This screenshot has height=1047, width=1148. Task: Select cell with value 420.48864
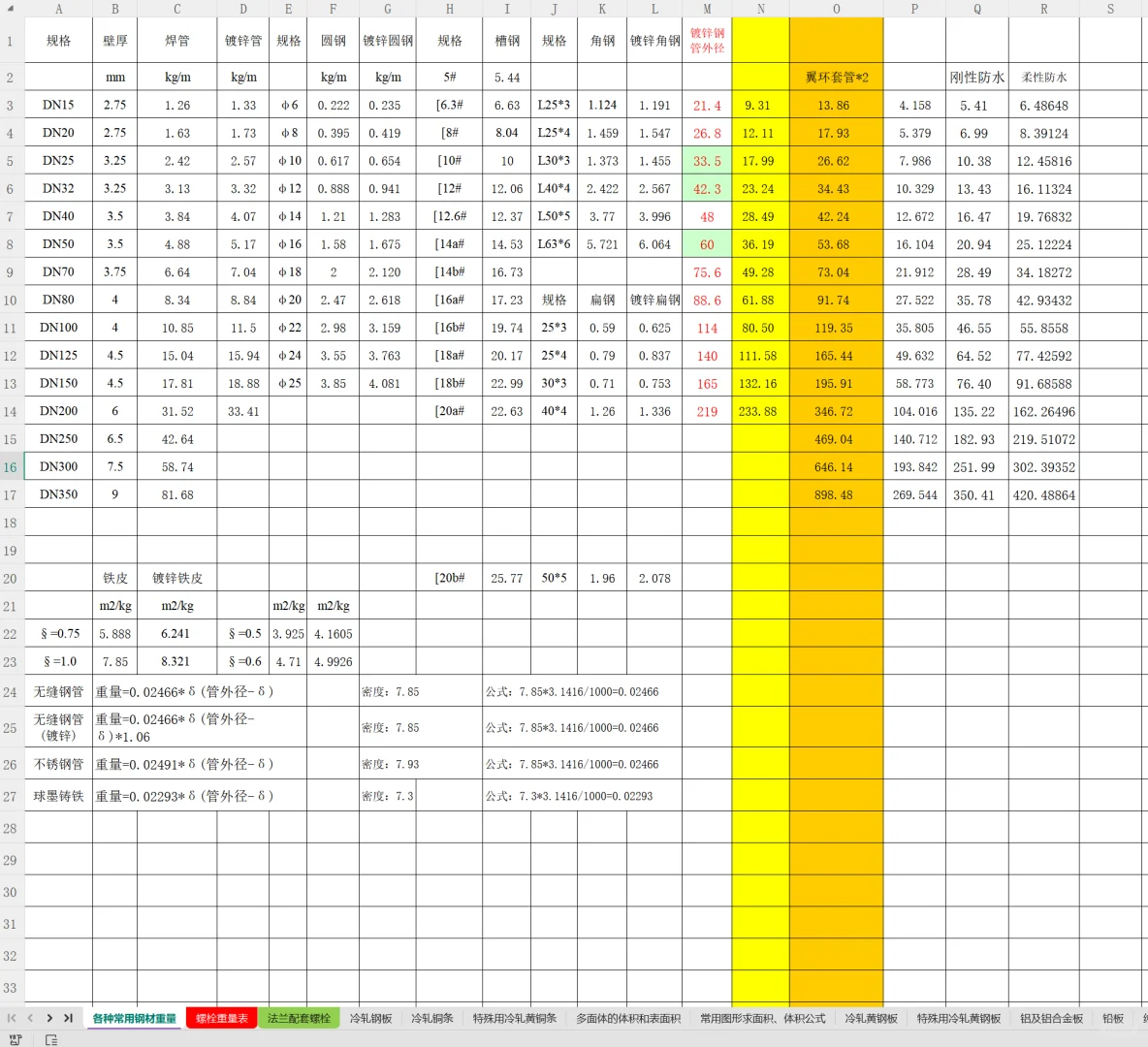(x=1044, y=494)
